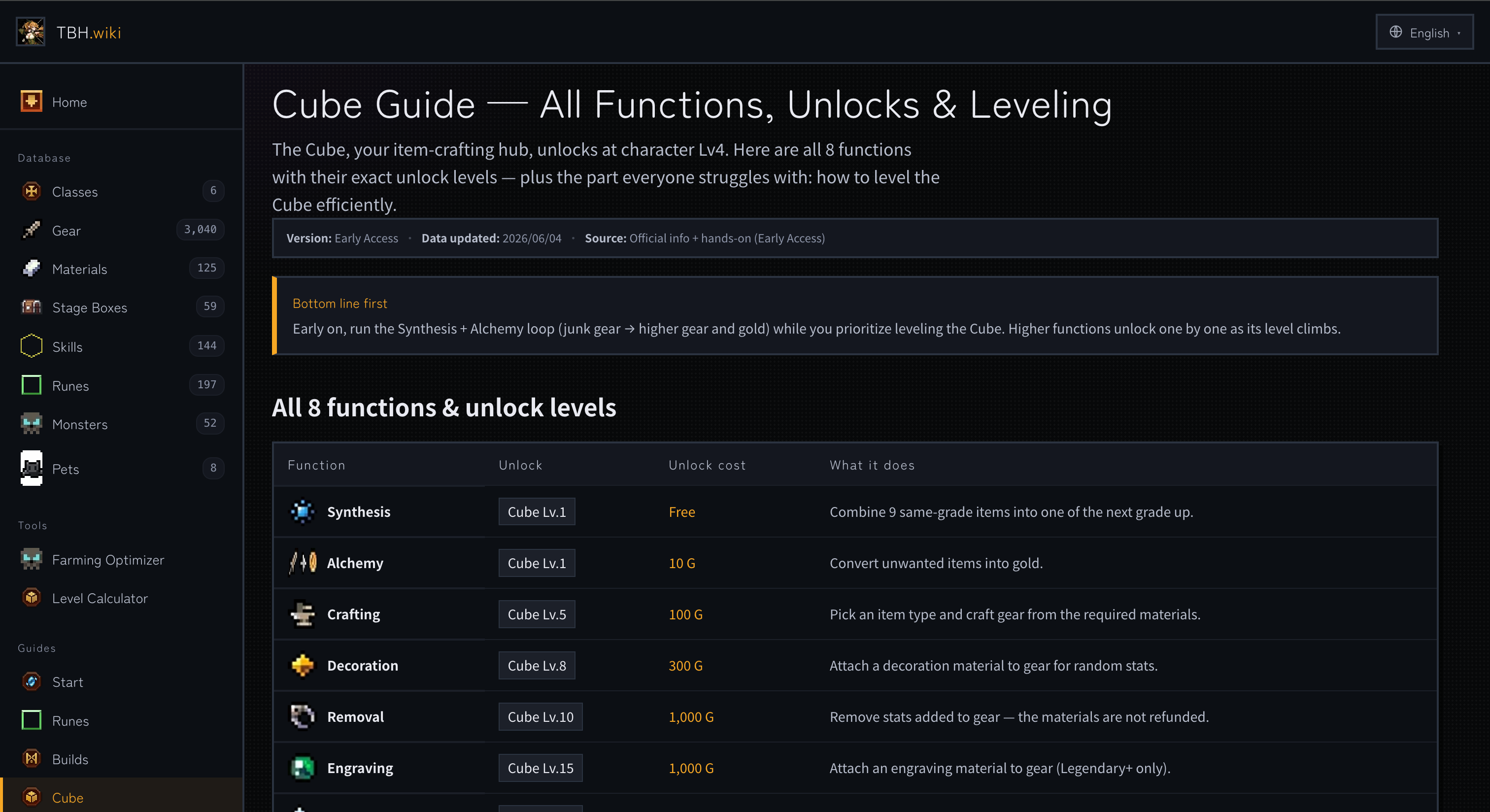Click the Runes guide square icon
Image resolution: width=1490 pixels, height=812 pixels.
[x=31, y=720]
